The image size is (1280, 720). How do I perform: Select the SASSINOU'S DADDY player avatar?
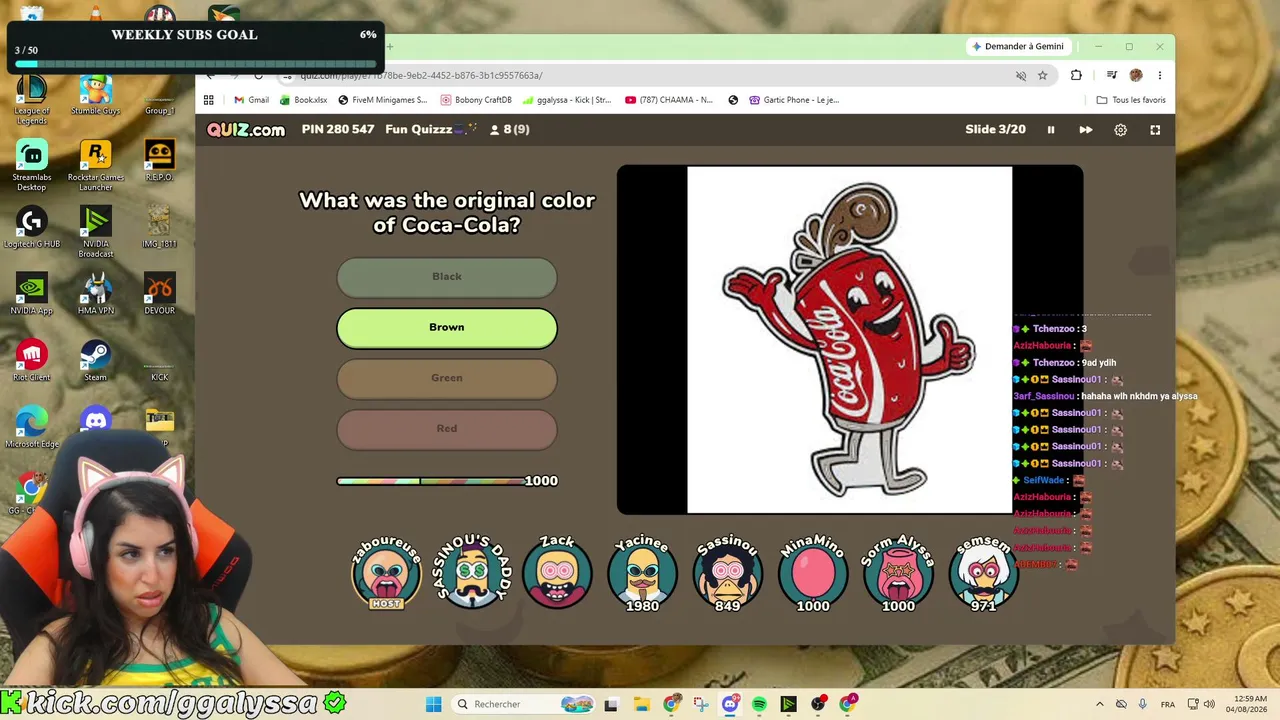click(x=472, y=573)
